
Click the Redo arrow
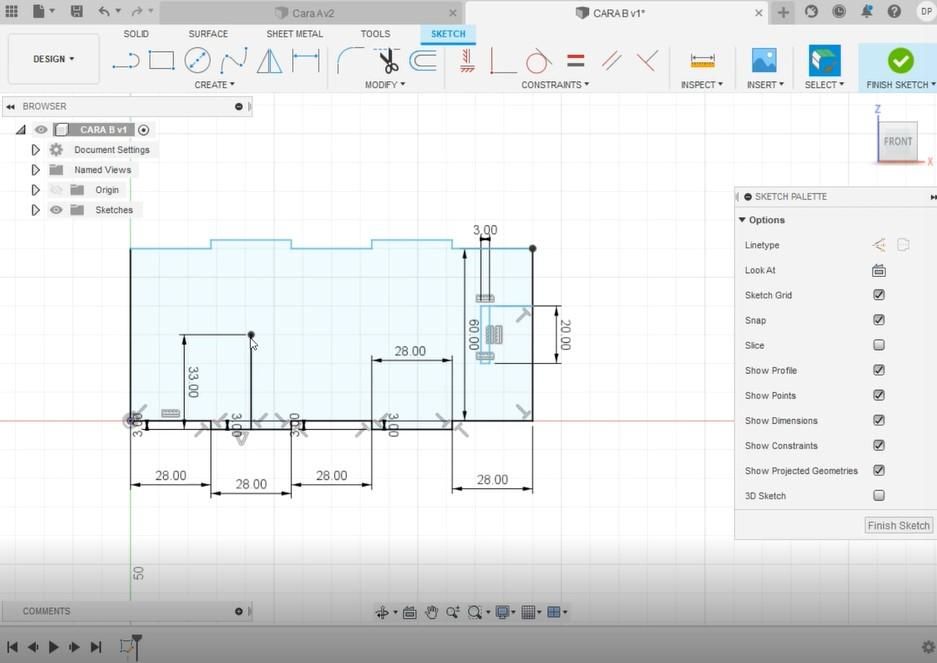137,11
